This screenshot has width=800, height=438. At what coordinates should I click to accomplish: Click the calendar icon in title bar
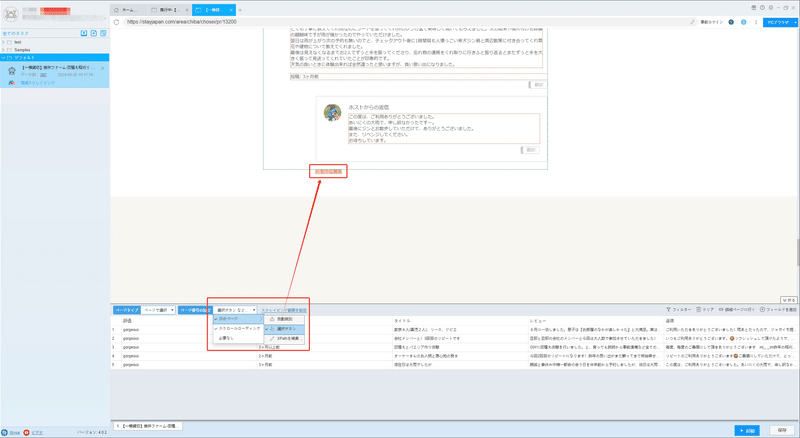(x=754, y=8)
